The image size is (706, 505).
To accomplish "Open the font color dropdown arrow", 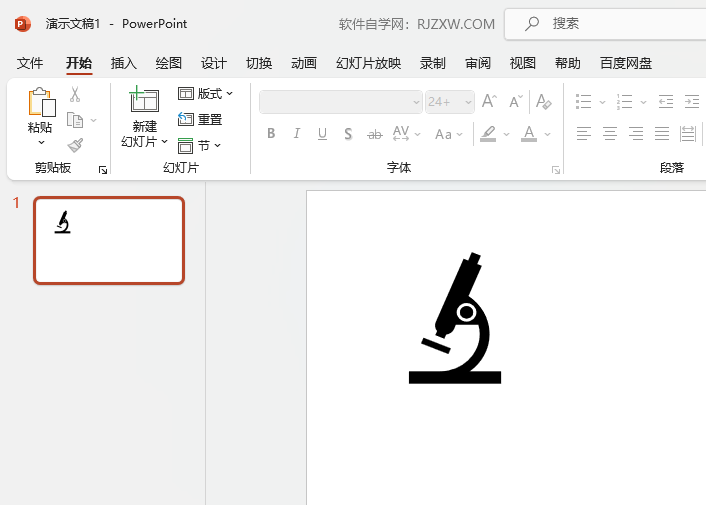I will [548, 134].
